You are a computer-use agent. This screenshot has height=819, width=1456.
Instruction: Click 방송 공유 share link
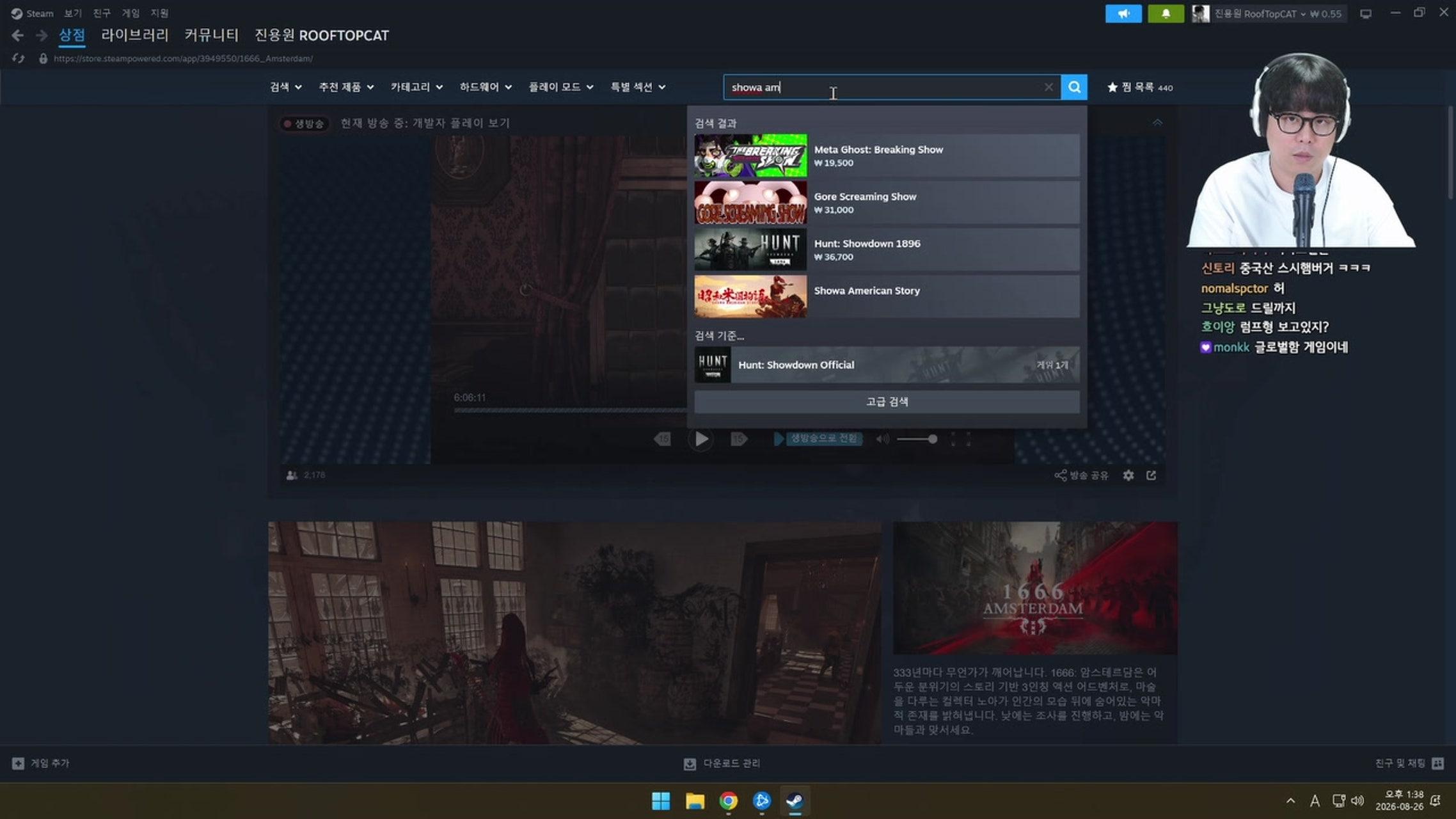click(1081, 475)
